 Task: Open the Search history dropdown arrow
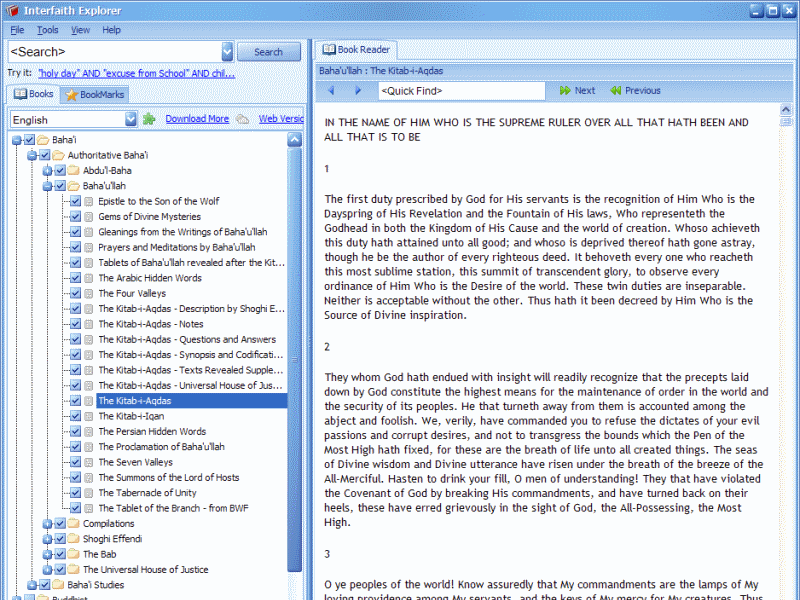click(x=227, y=52)
